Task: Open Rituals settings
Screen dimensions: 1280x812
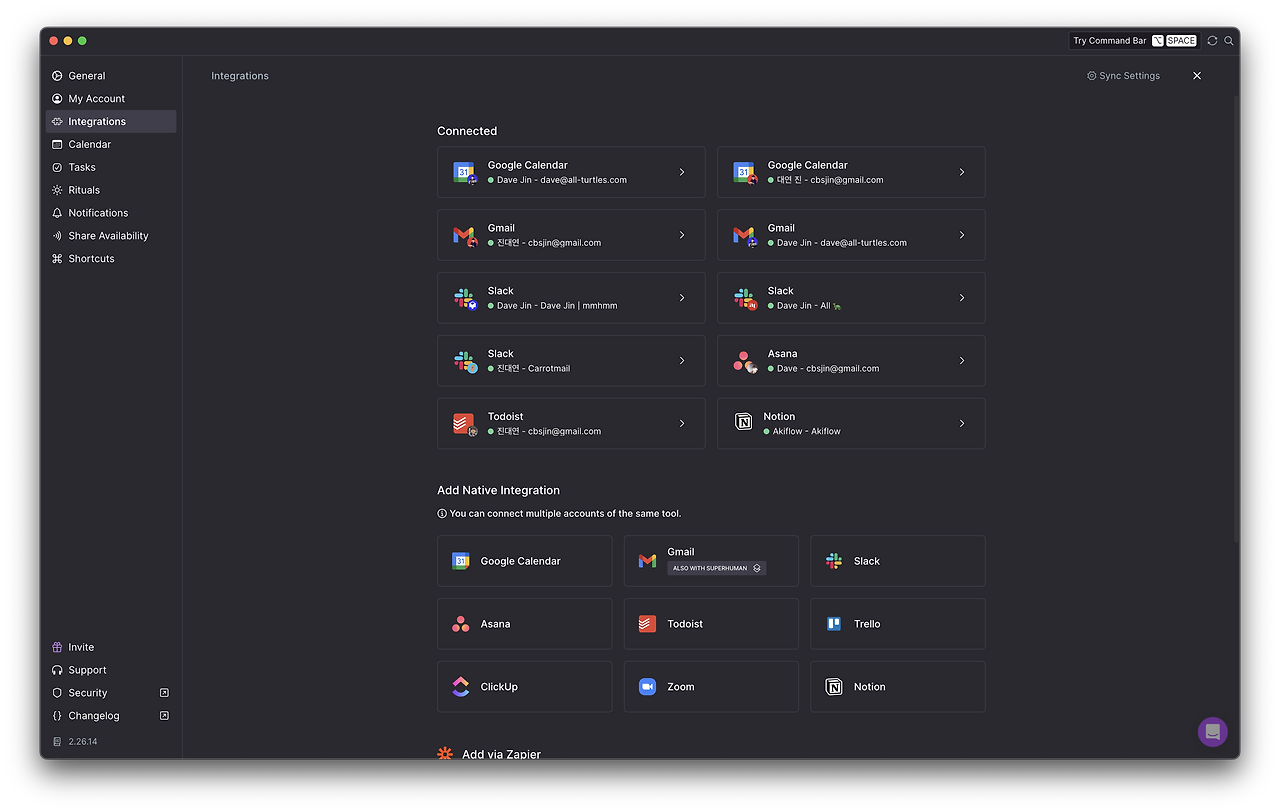Action: (111, 190)
